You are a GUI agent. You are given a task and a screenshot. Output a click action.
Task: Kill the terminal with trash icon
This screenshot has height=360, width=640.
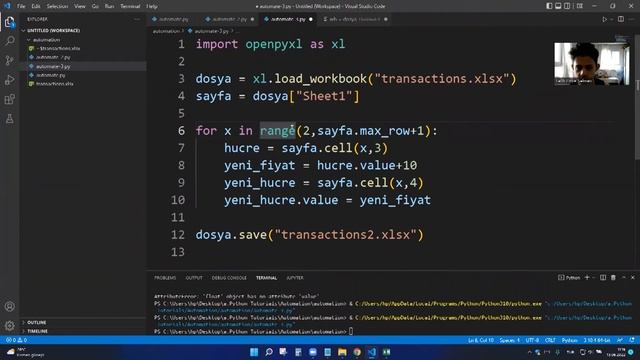coord(613,278)
